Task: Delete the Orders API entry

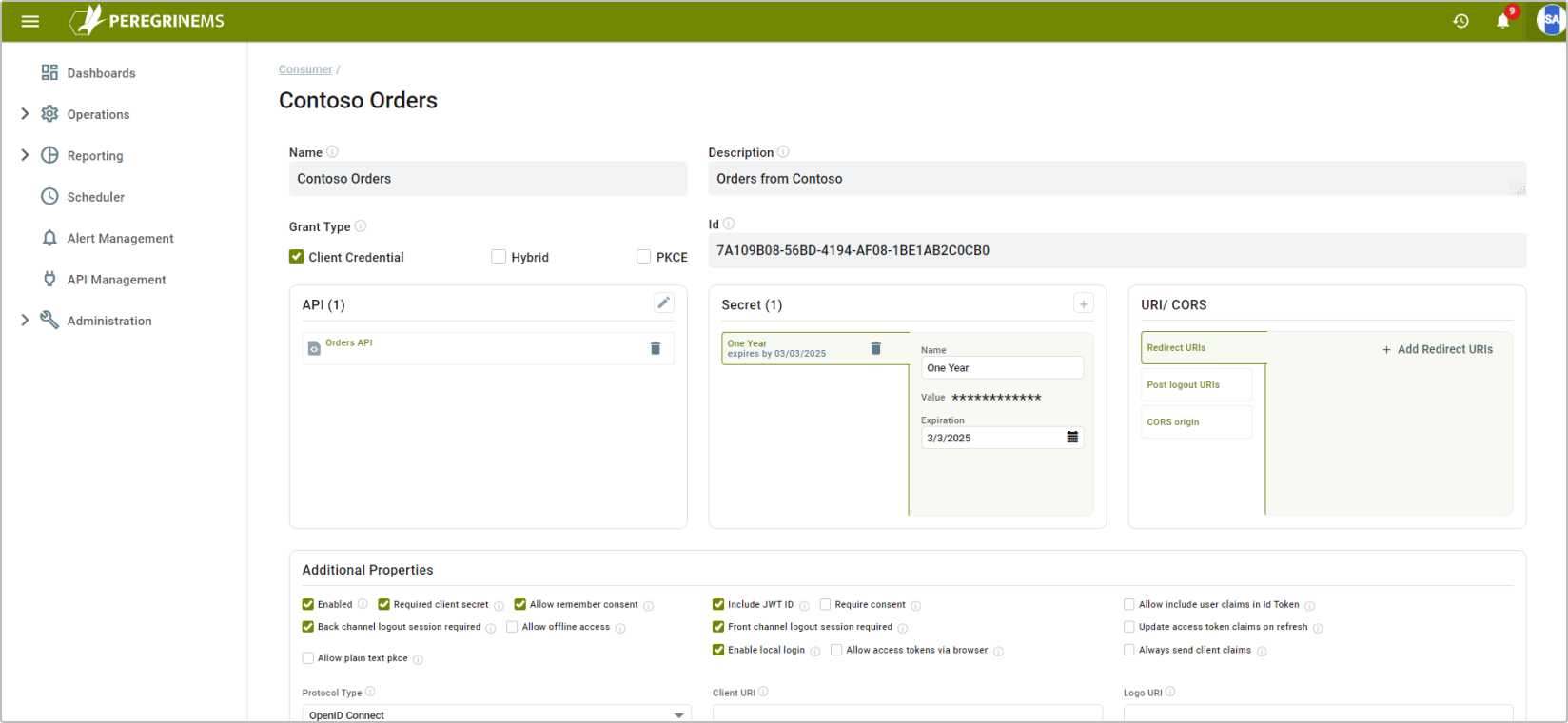Action: click(656, 348)
